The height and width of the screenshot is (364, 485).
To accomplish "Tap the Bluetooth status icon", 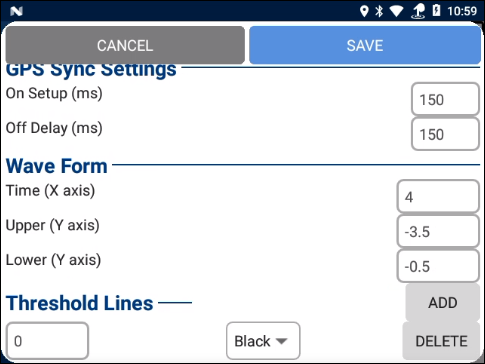I will click(379, 11).
